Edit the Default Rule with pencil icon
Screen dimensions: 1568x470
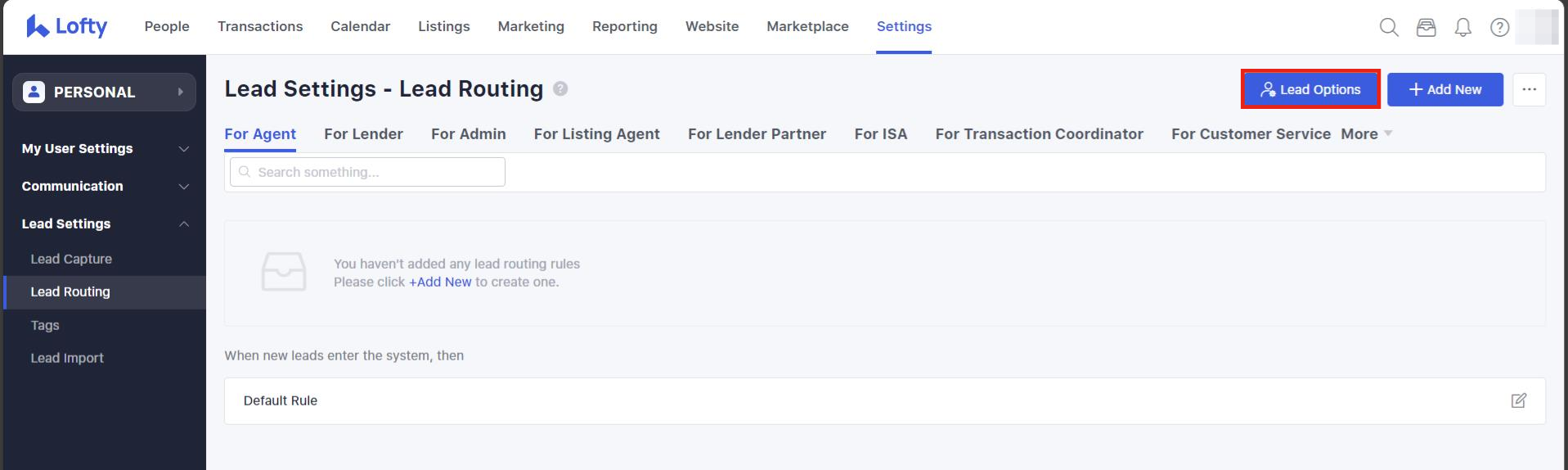click(x=1518, y=400)
